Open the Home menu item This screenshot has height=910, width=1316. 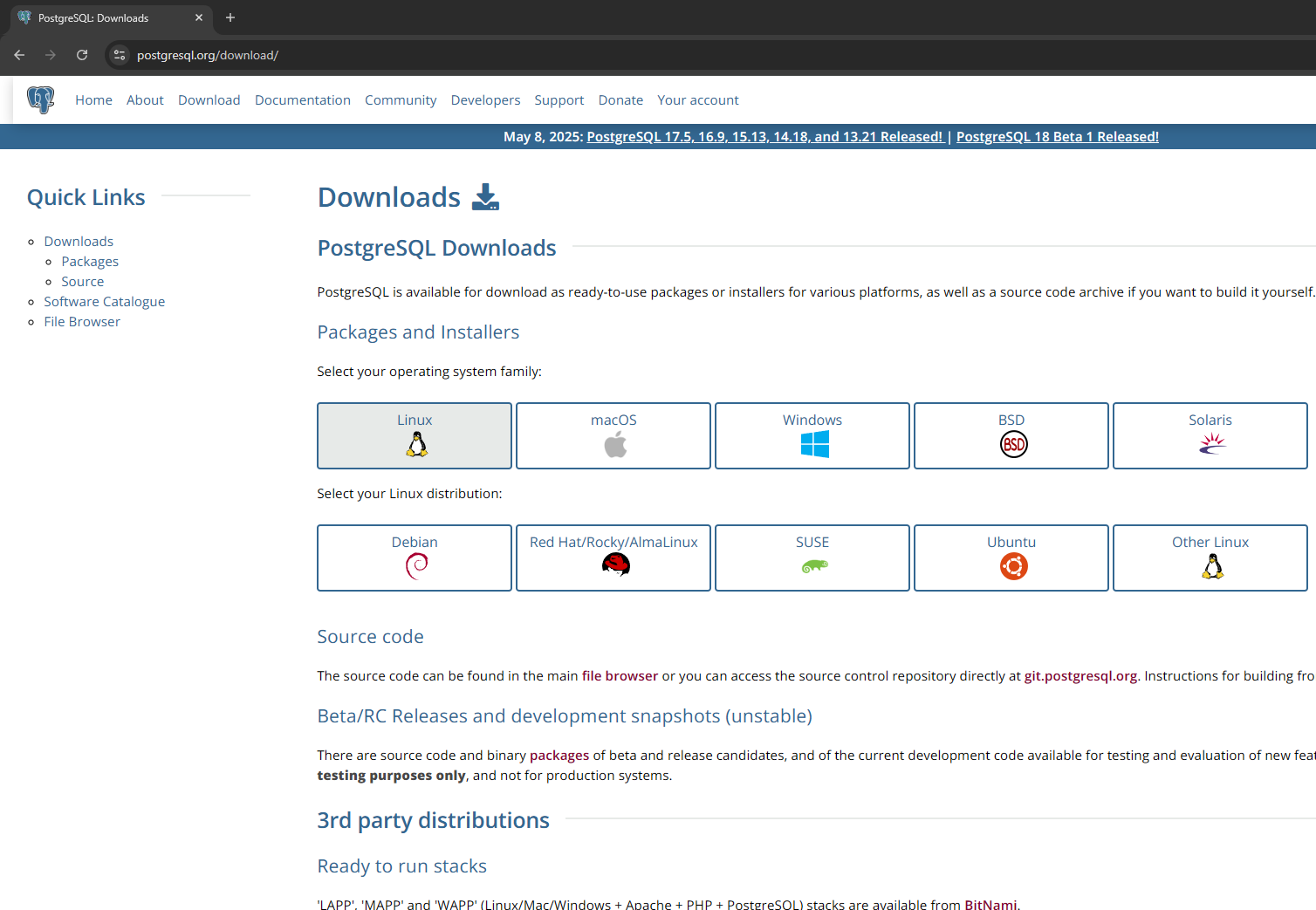tap(93, 100)
